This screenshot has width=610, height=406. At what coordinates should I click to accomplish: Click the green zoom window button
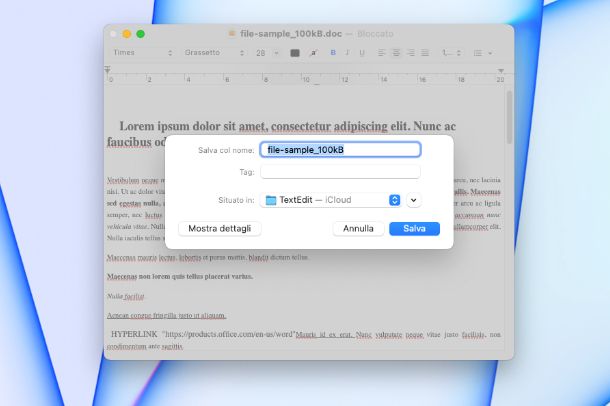tap(140, 34)
